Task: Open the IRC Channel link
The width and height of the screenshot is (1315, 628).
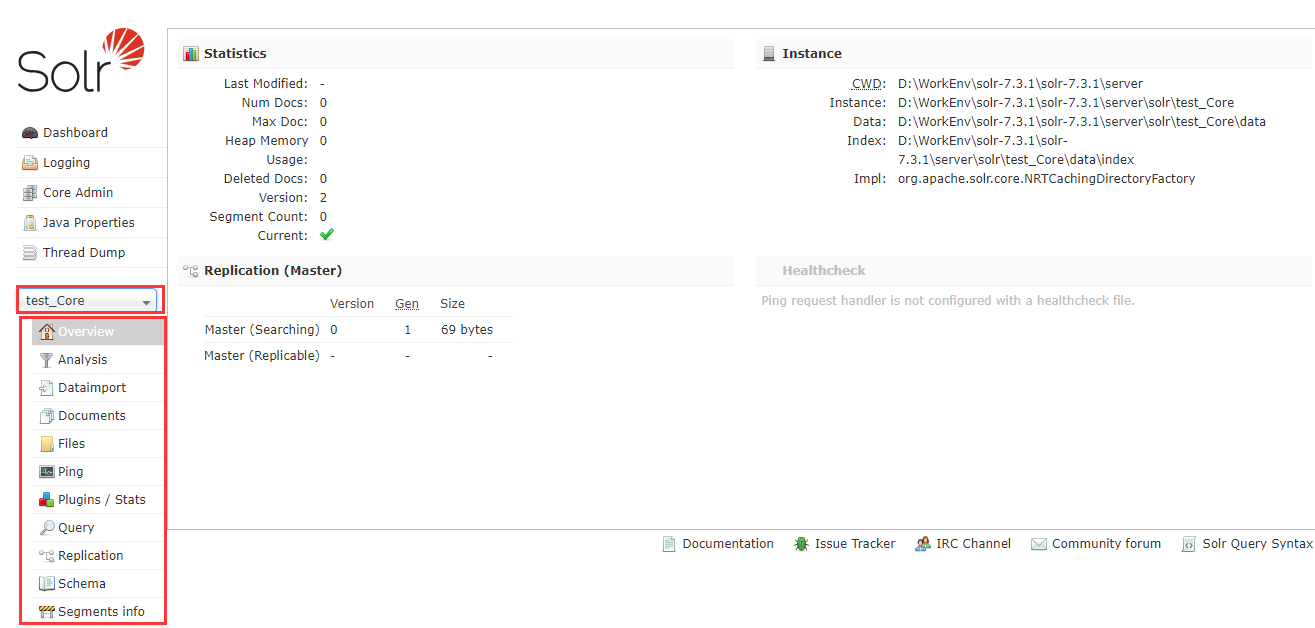Action: click(973, 544)
